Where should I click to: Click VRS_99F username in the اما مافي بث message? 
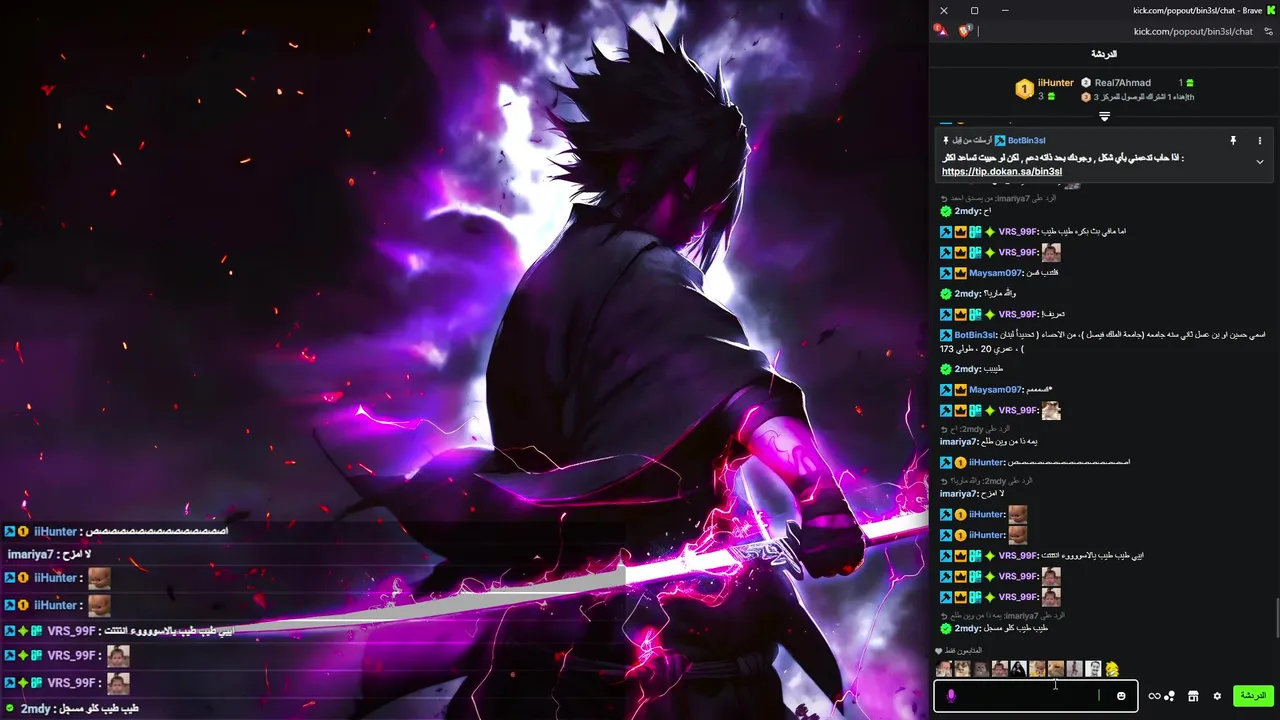point(1019,232)
